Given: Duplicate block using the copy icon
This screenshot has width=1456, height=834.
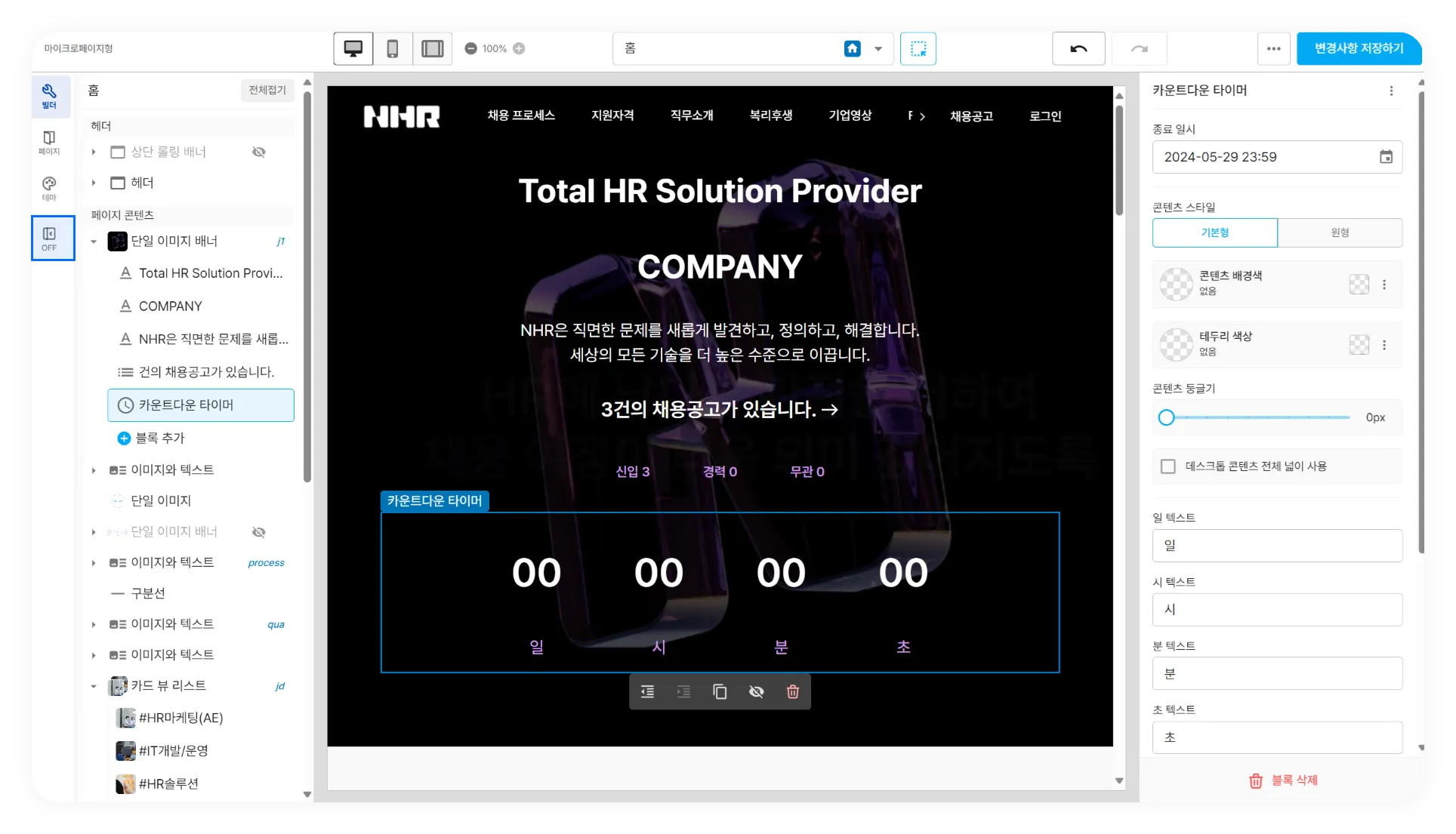Looking at the screenshot, I should (720, 691).
